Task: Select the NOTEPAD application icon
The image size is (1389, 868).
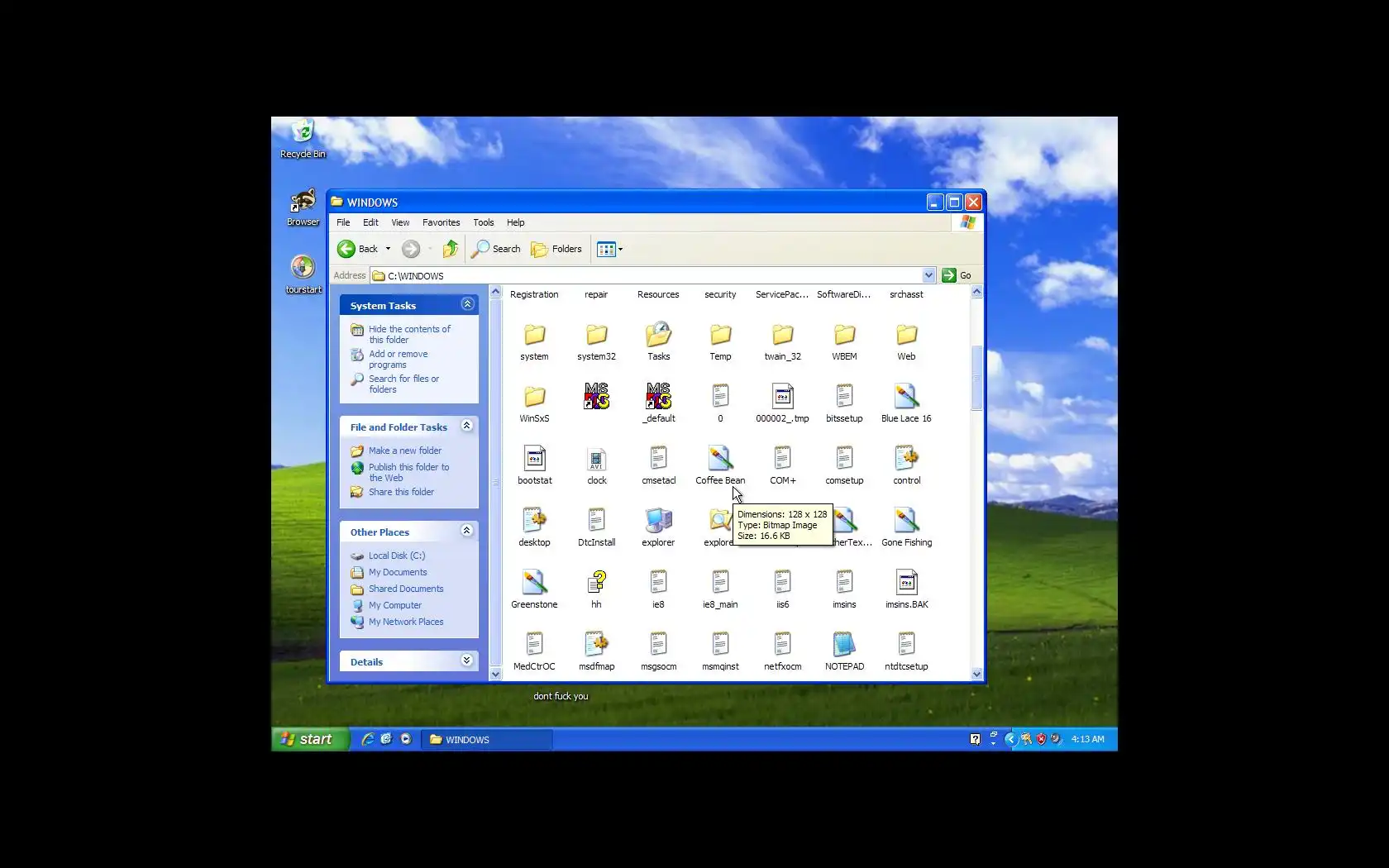Action: click(x=844, y=645)
